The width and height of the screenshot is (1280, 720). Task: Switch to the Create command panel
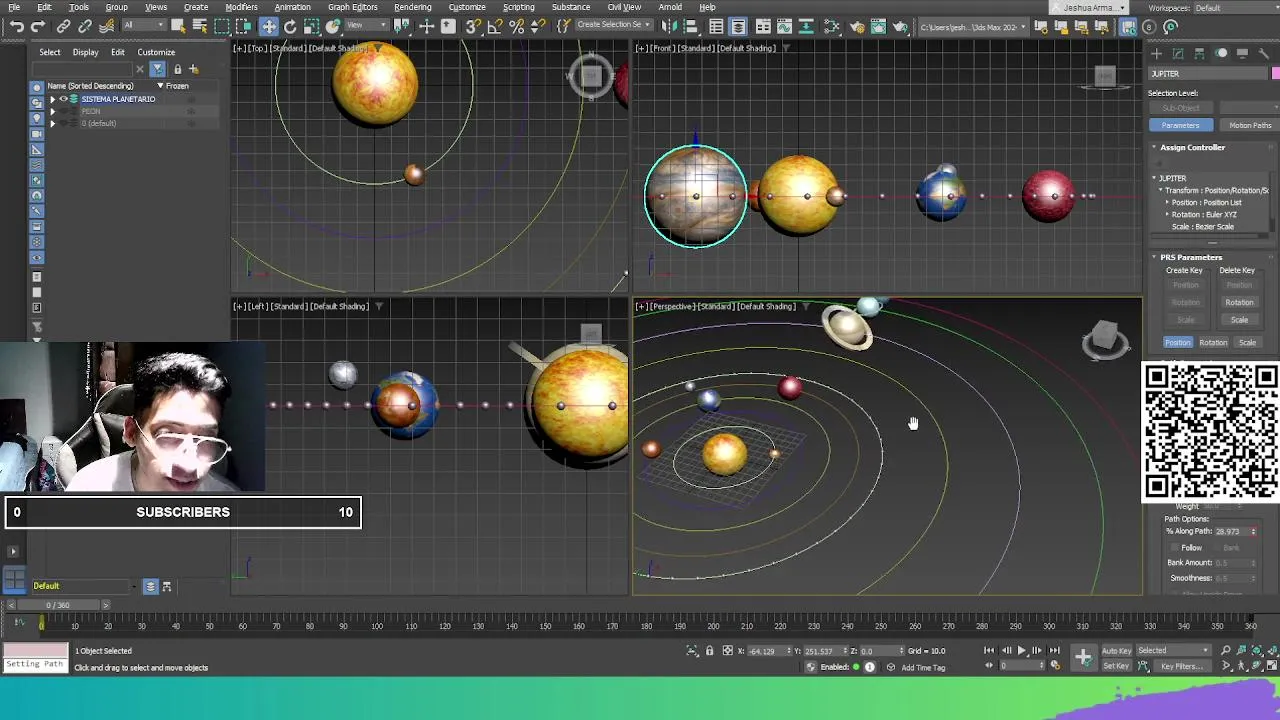pos(1157,53)
